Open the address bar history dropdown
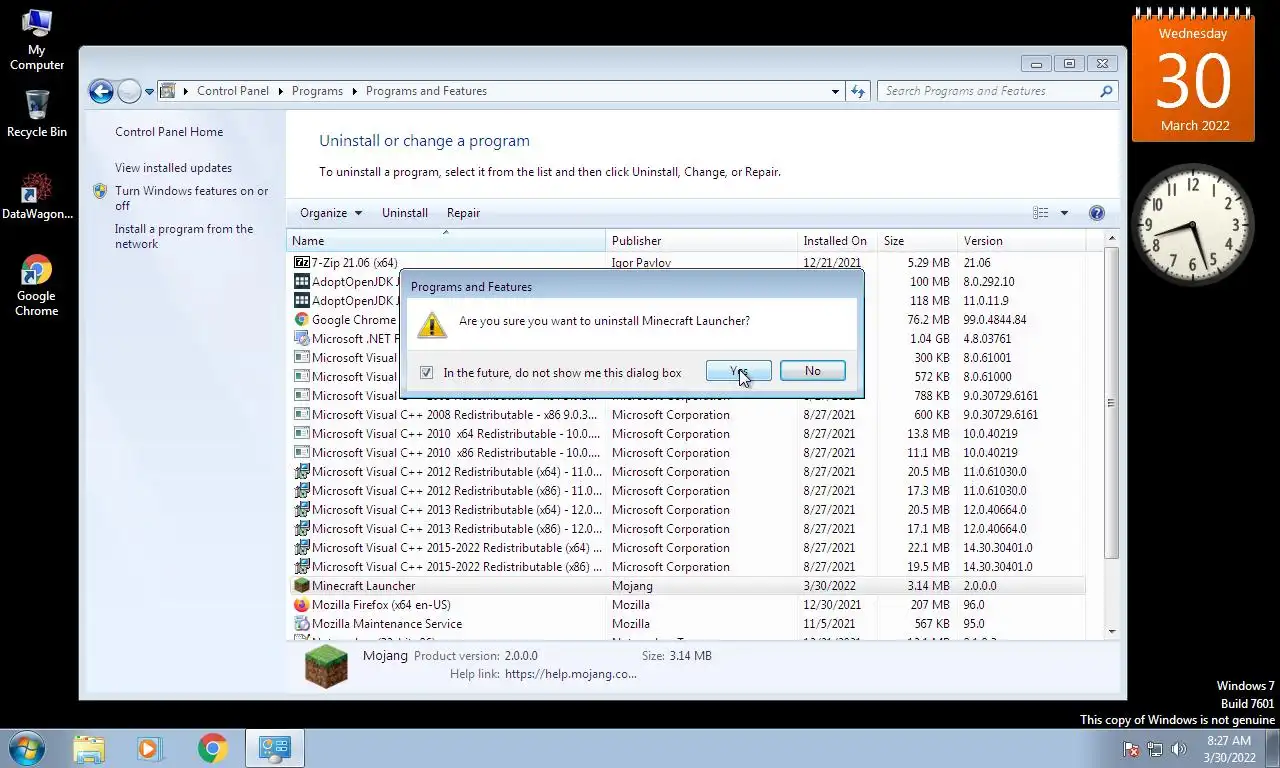 coord(835,91)
